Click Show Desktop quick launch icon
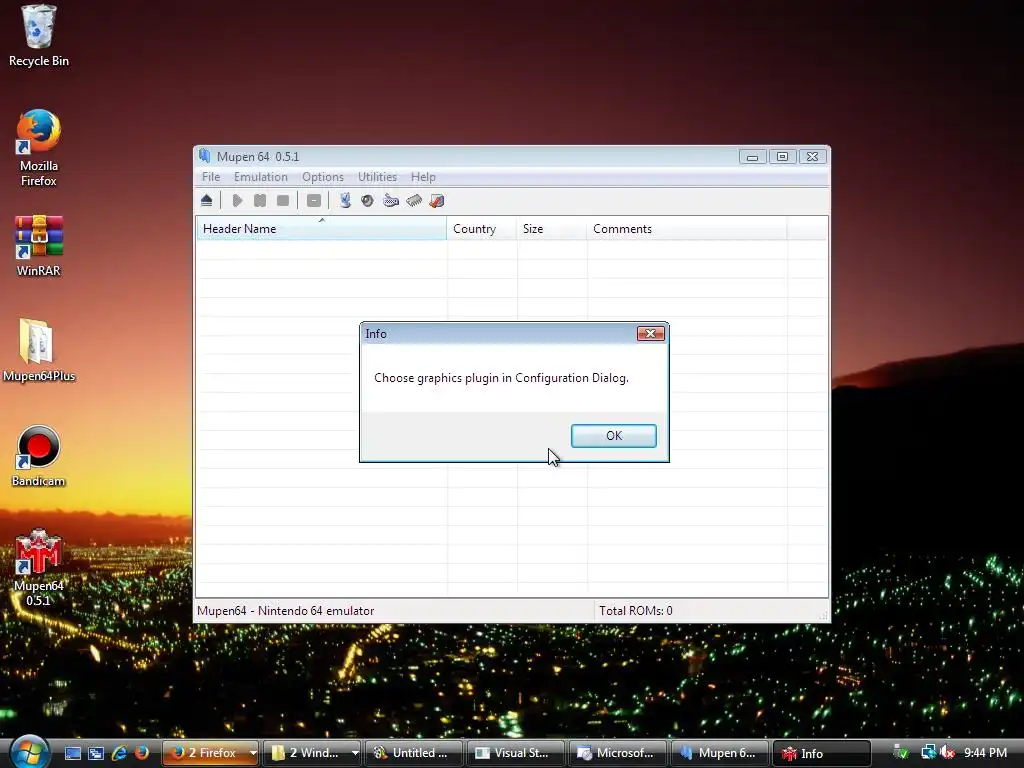The height and width of the screenshot is (768, 1024). (72, 753)
